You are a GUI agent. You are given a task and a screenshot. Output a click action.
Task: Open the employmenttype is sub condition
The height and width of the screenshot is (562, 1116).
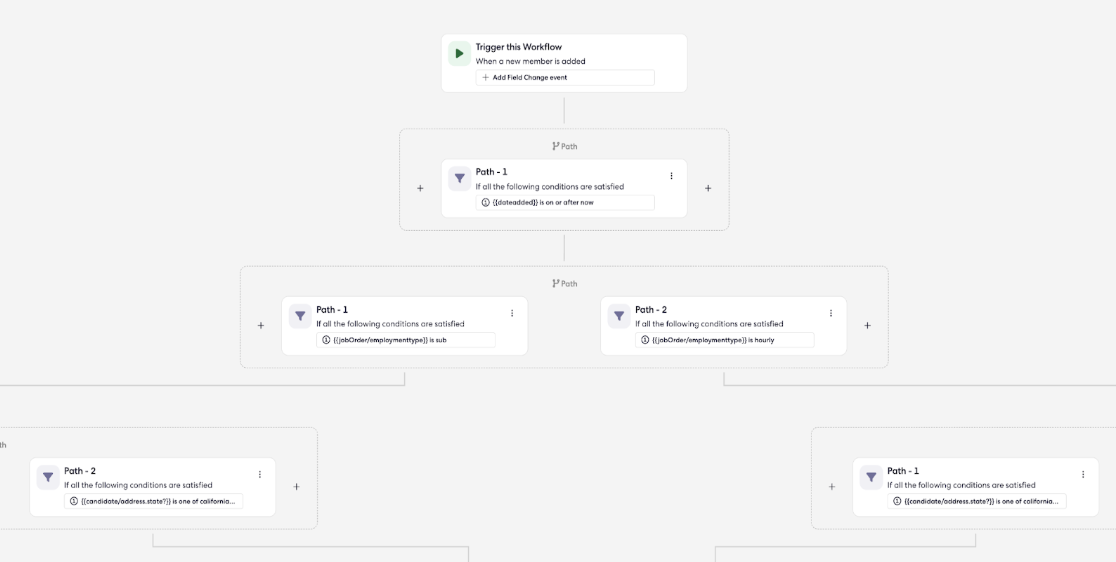click(406, 340)
